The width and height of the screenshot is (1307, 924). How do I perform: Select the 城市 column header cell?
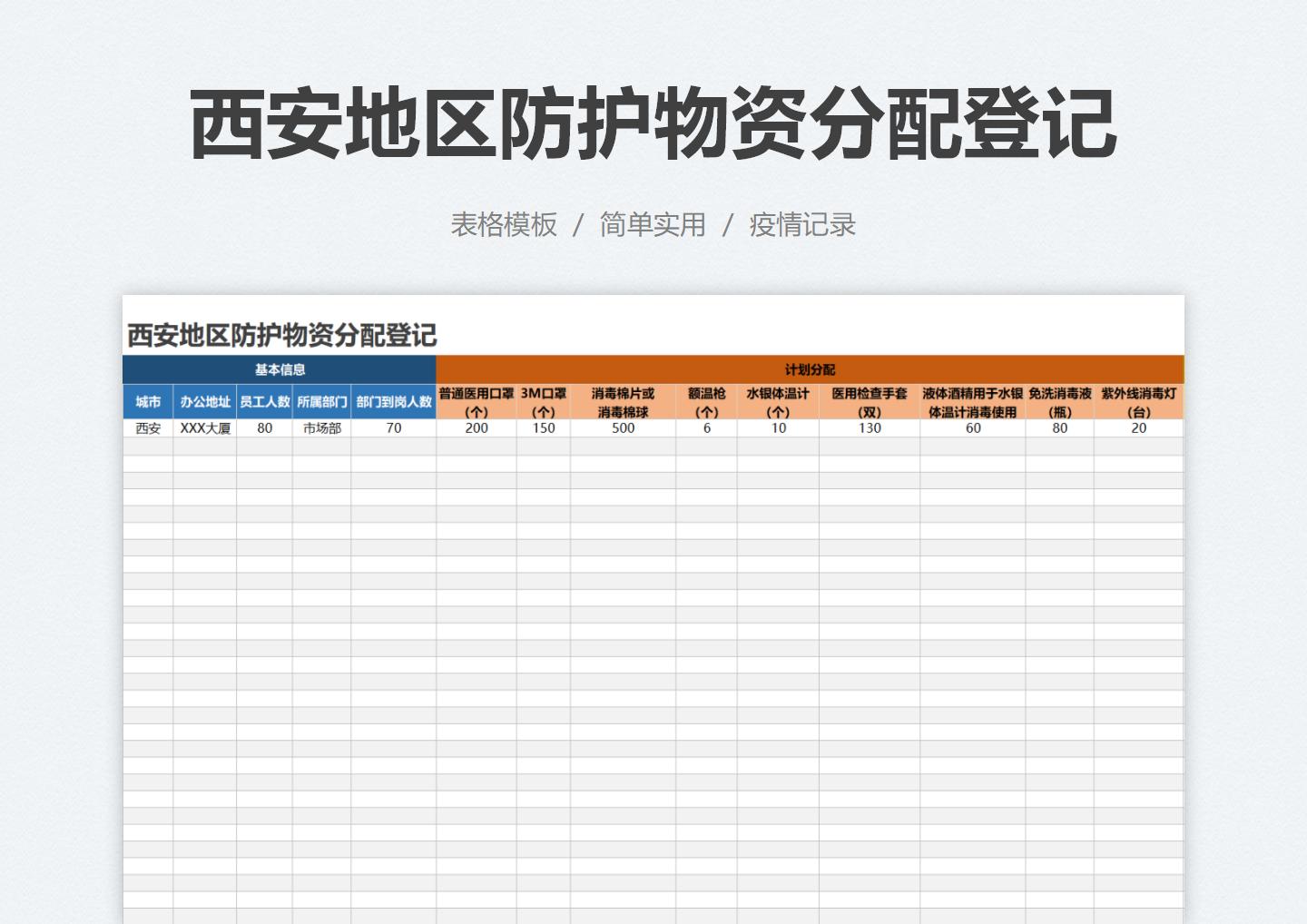pyautogui.click(x=147, y=401)
